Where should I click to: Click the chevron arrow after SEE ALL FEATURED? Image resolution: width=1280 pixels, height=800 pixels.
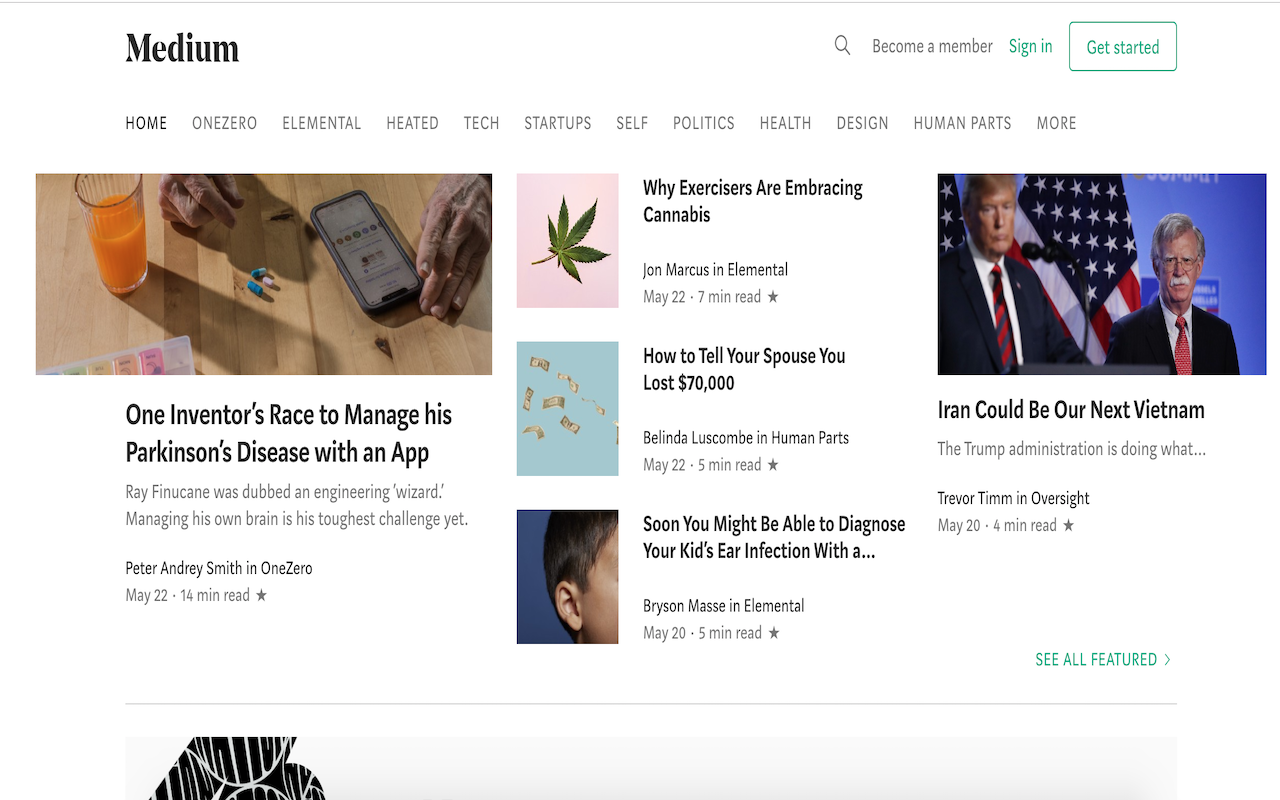[1167, 659]
